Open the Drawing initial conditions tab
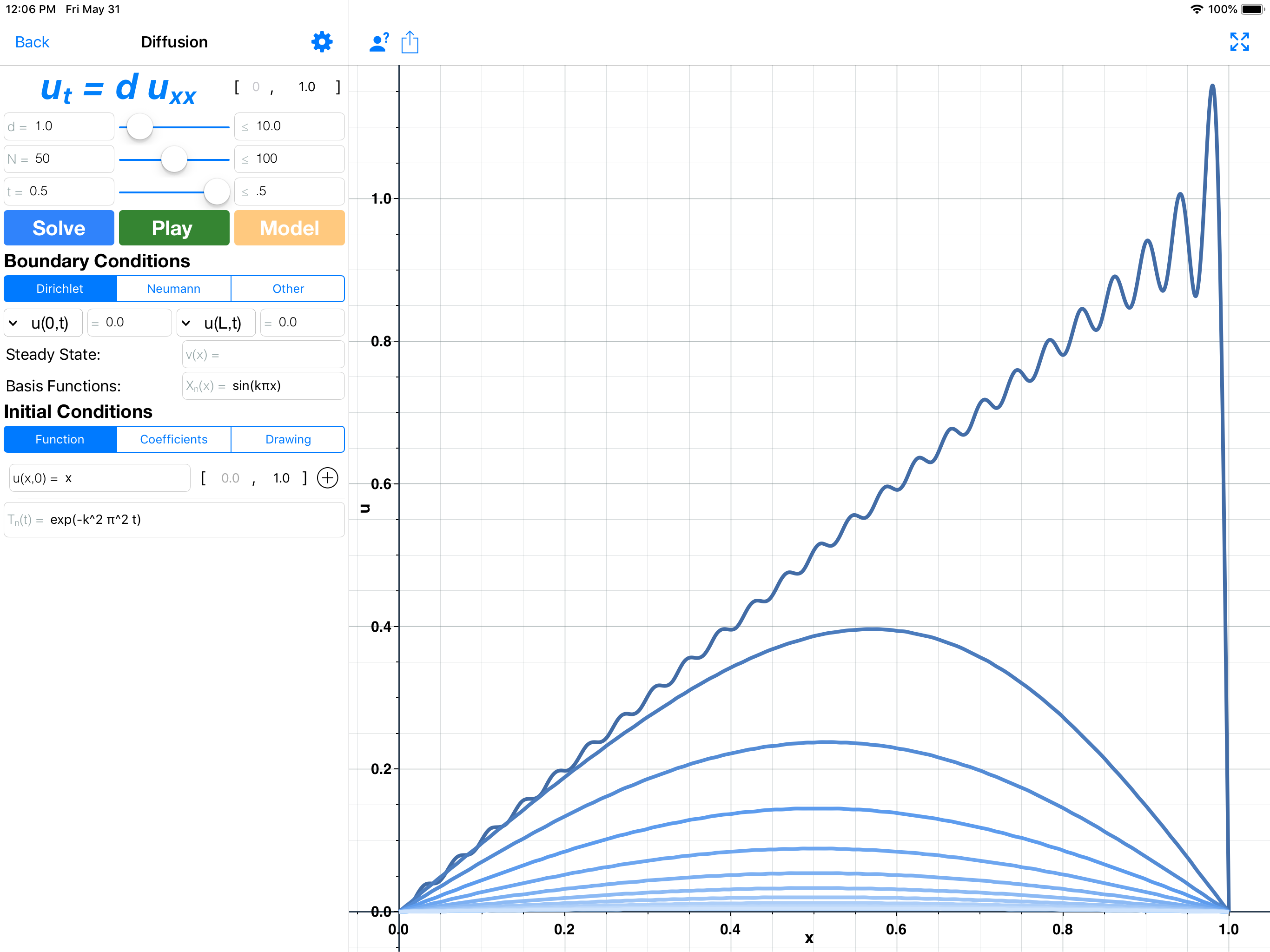 (x=288, y=439)
